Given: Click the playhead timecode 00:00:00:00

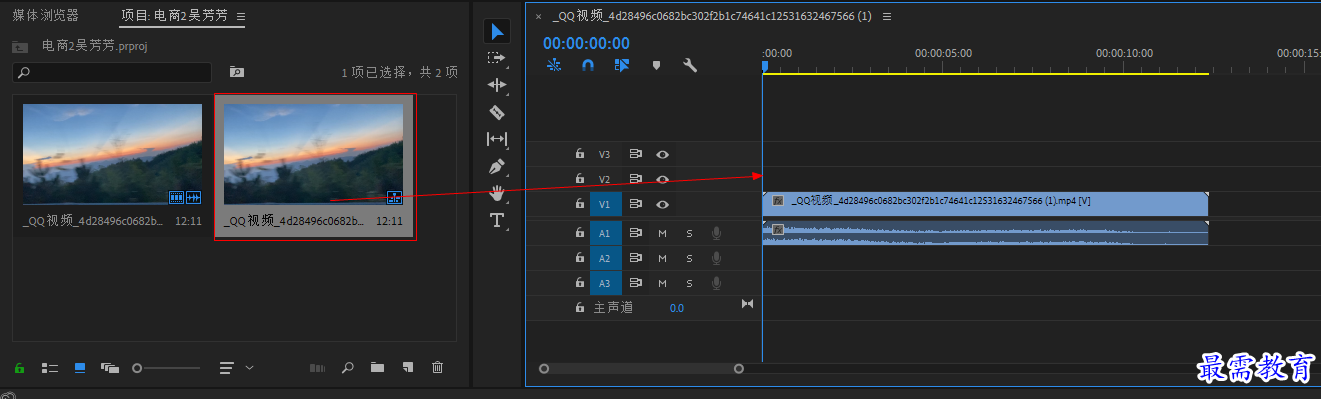Looking at the screenshot, I should click(586, 43).
